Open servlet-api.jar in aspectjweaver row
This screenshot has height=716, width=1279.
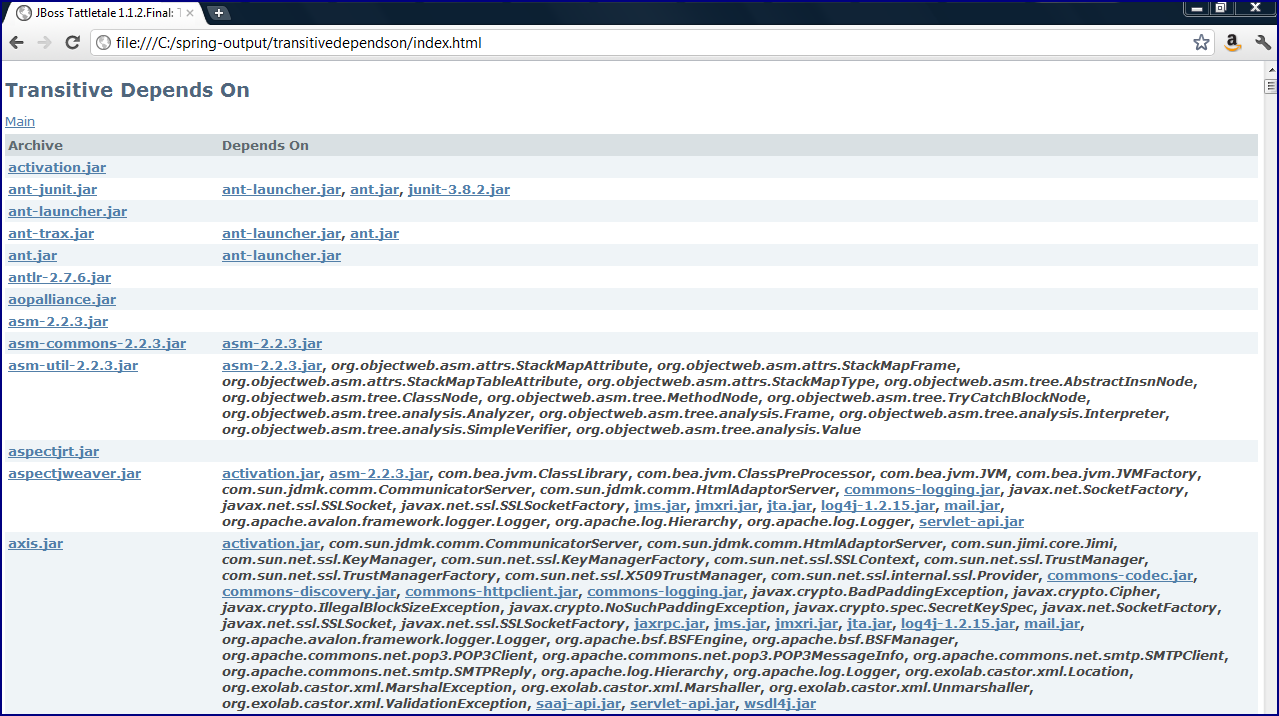(971, 521)
